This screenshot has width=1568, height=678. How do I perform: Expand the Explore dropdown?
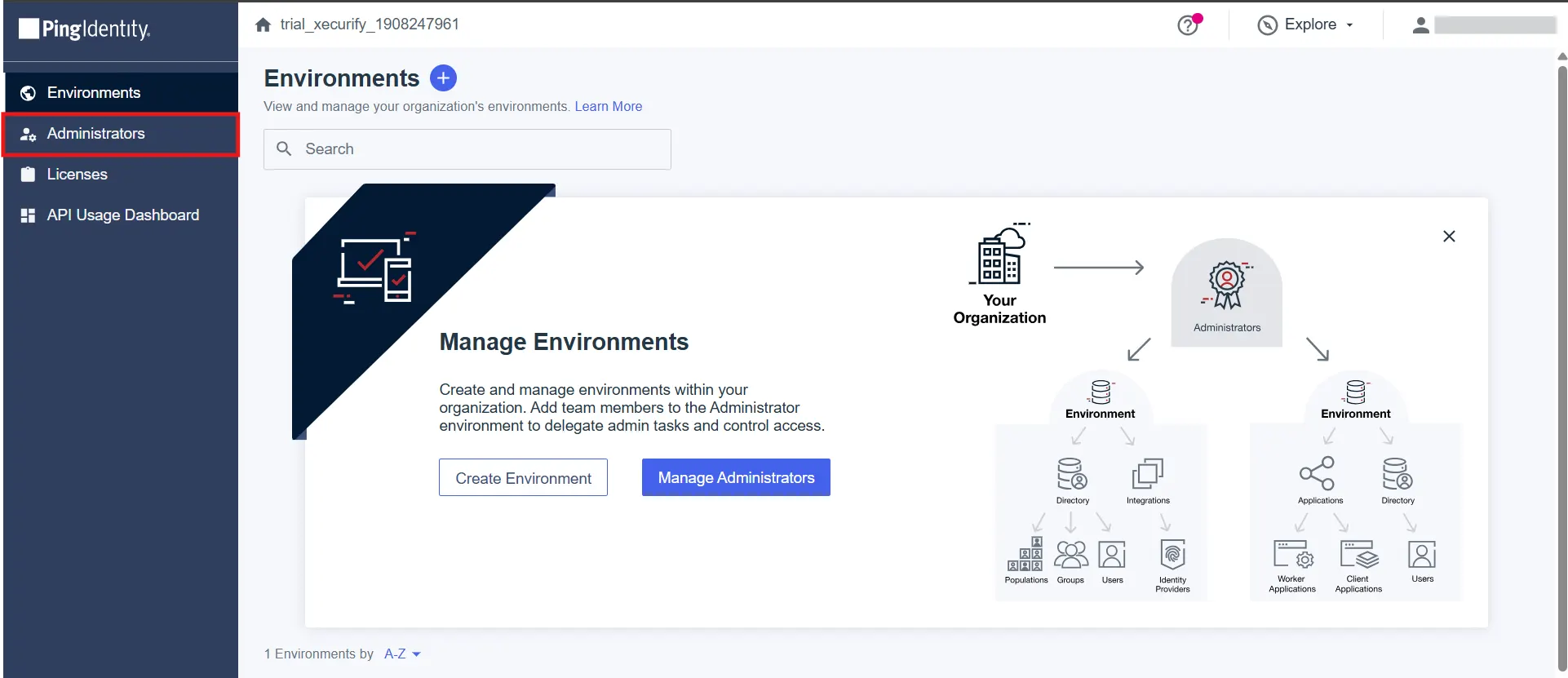(1306, 25)
